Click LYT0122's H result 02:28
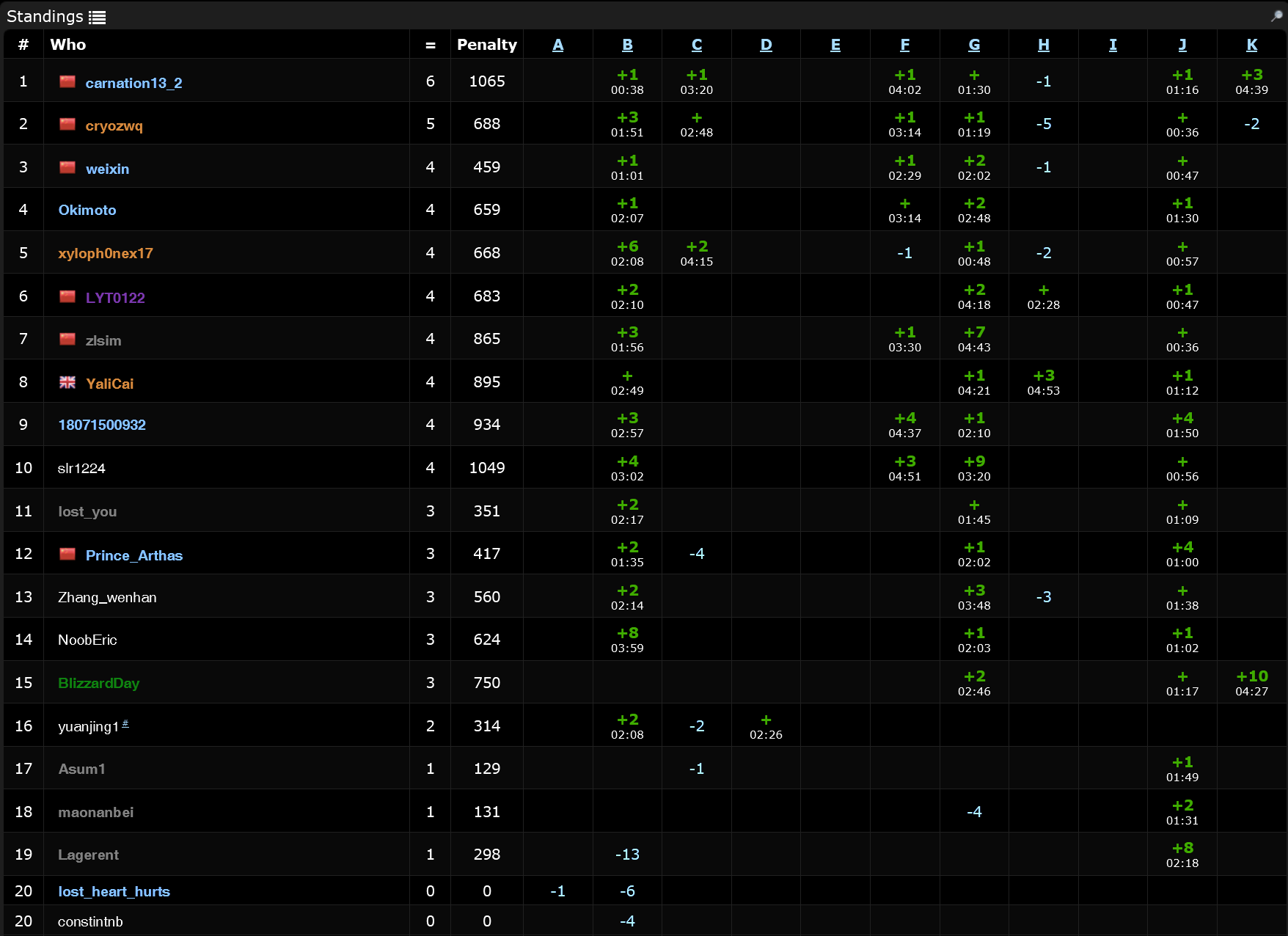 [1044, 296]
